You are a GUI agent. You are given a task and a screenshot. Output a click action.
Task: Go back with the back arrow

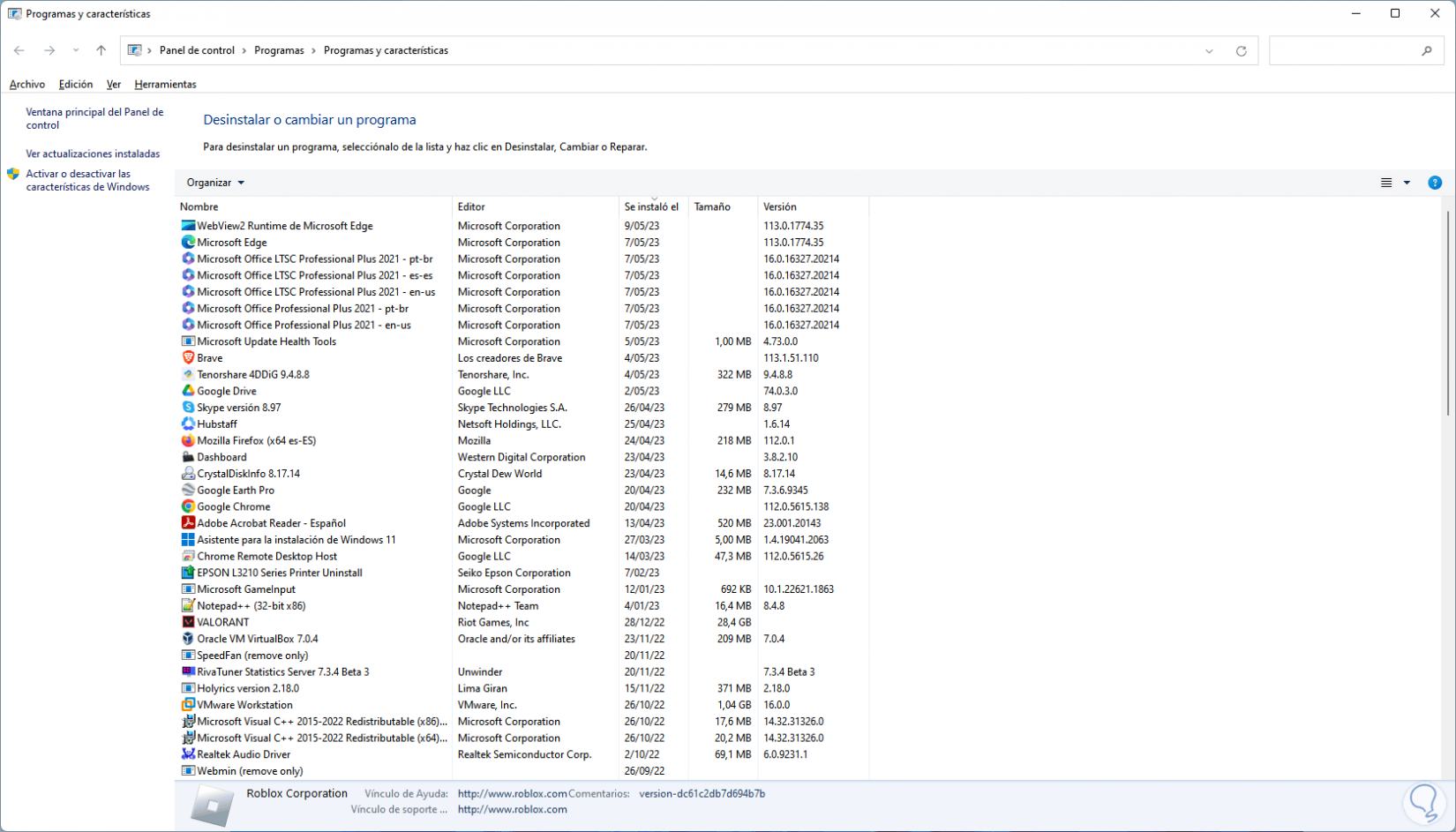coord(19,51)
